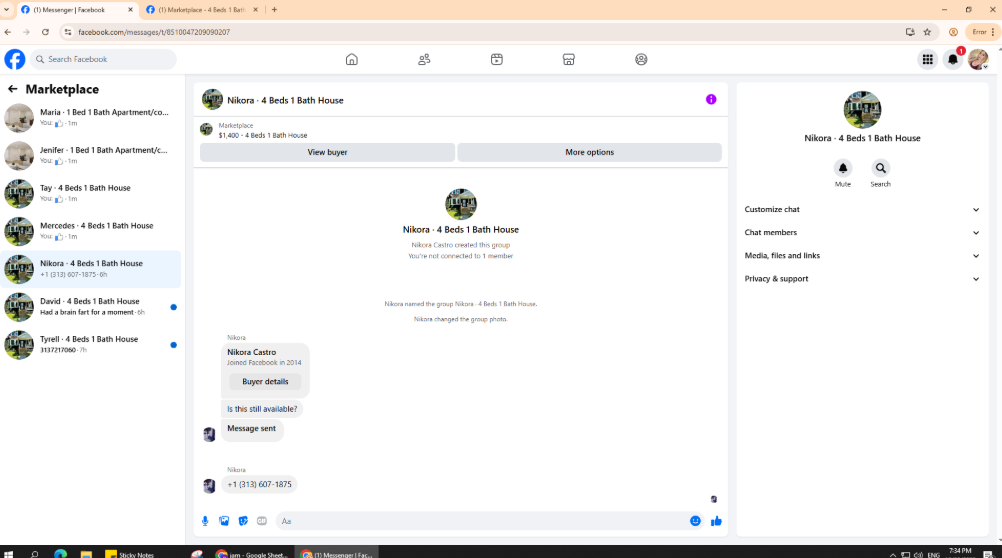Reload the page with the refresh icon

(45, 32)
